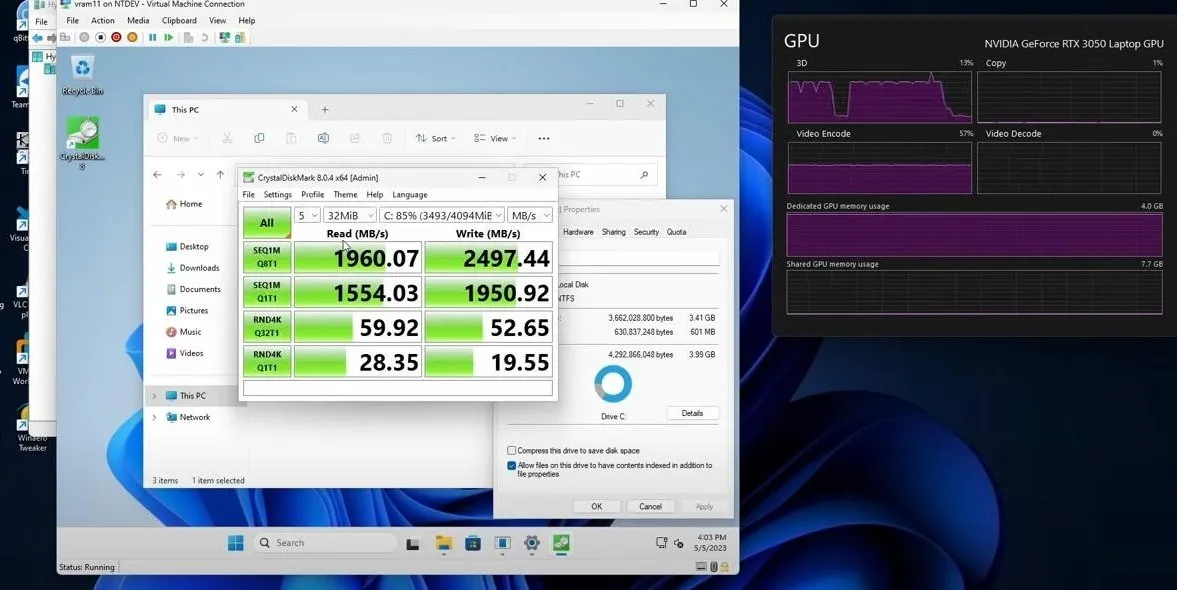Open the C: drive selection dropdown

[441, 215]
